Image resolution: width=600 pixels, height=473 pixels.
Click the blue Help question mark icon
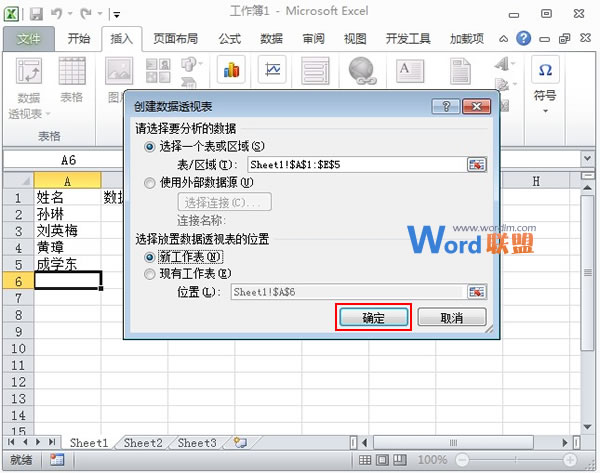click(x=523, y=38)
